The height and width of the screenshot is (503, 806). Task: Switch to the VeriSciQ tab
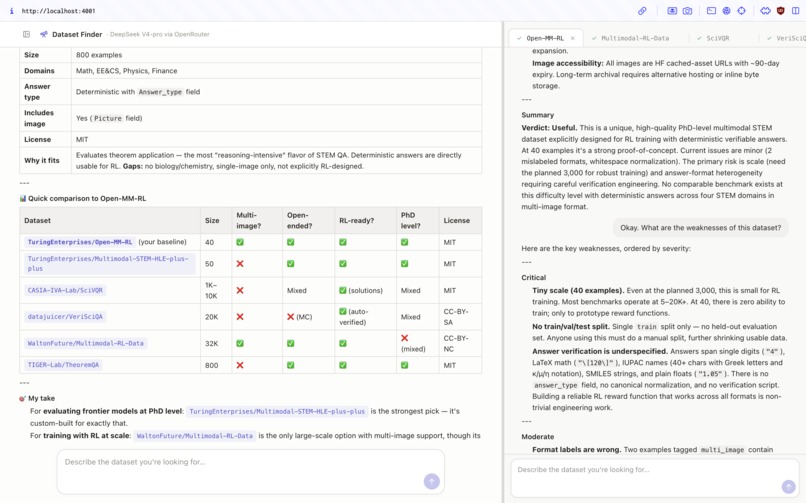coord(785,38)
